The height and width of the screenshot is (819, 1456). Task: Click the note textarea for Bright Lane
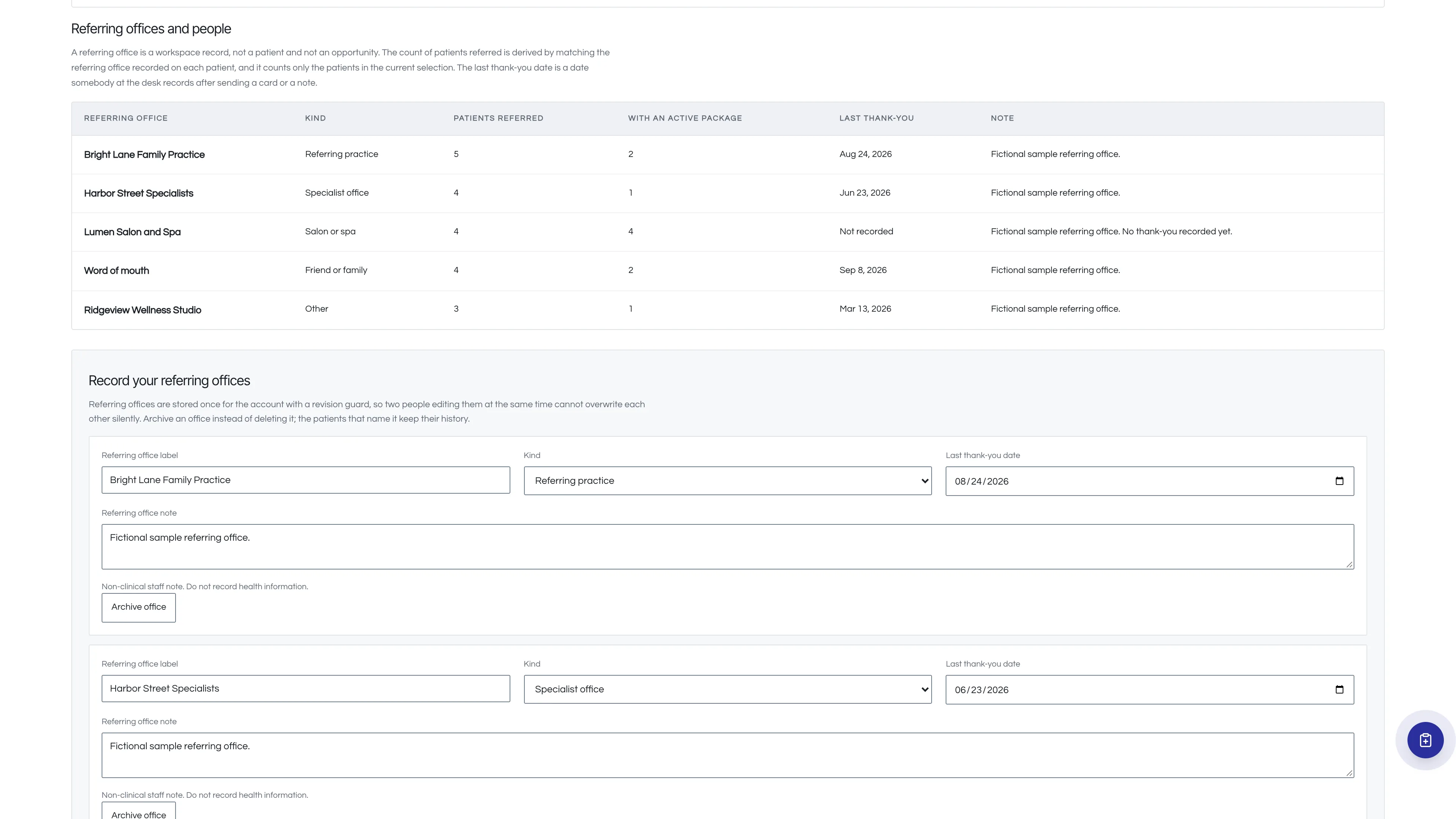[728, 546]
